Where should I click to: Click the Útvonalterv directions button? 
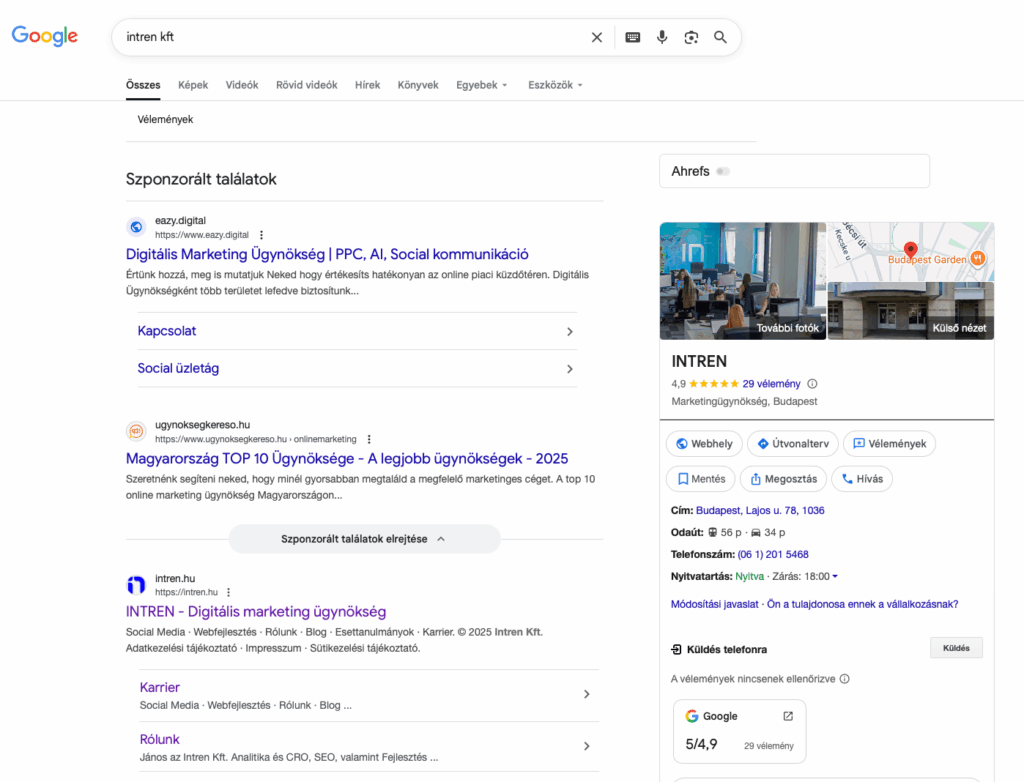[793, 444]
